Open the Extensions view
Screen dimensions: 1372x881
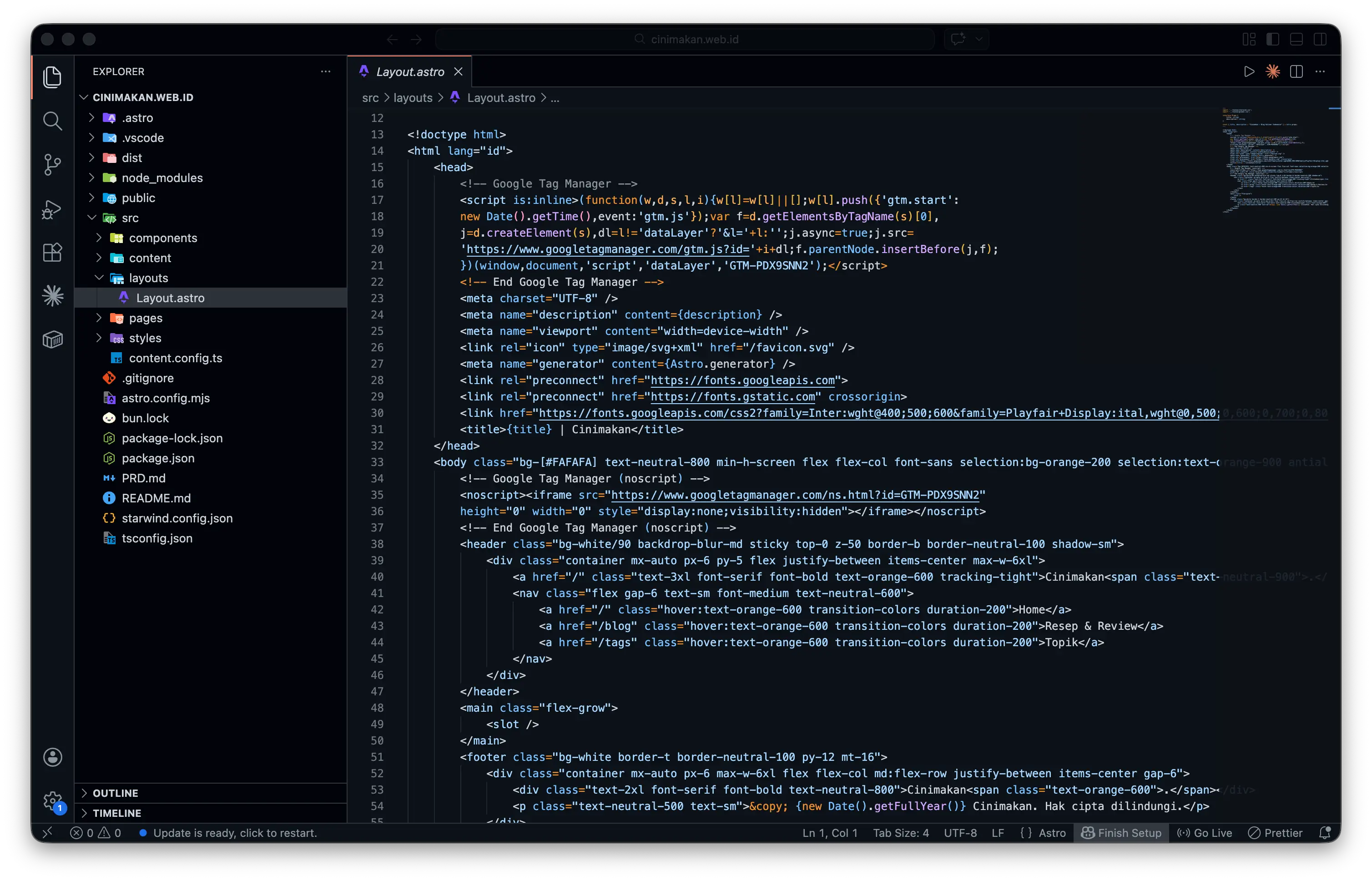click(53, 252)
